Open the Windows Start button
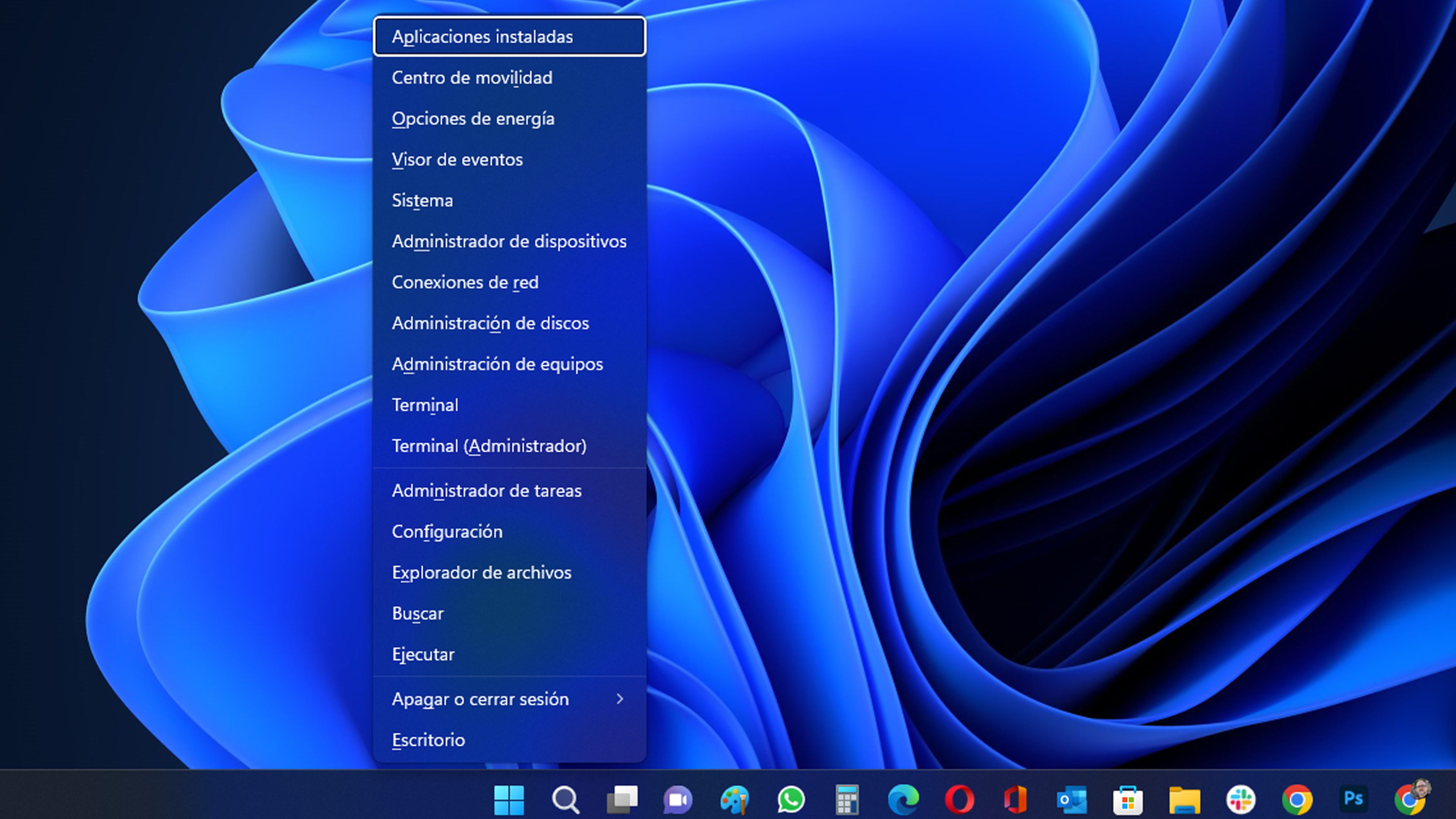 coord(509,800)
